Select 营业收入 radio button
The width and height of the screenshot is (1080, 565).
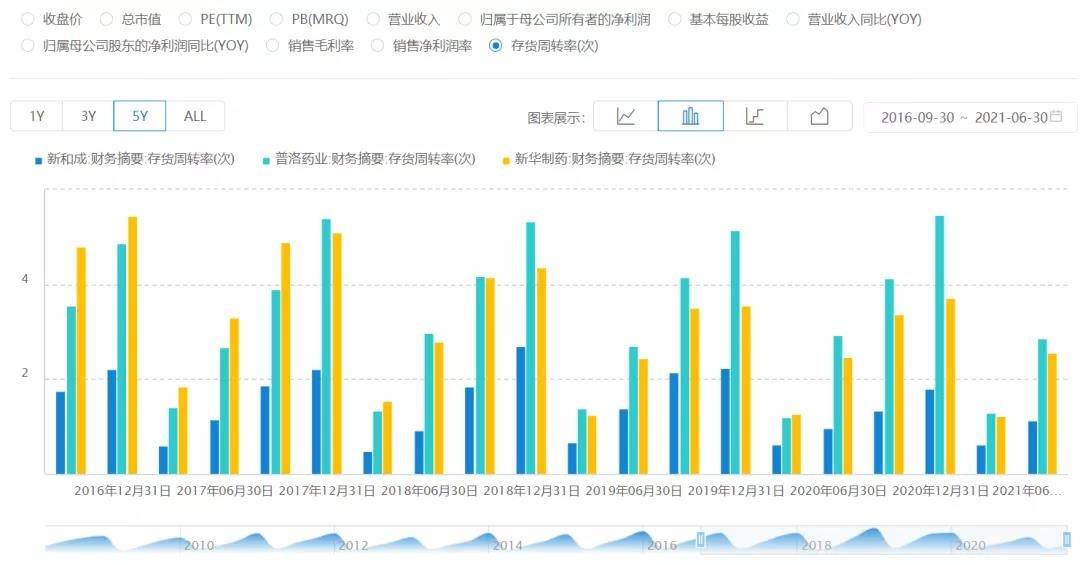(x=373, y=19)
